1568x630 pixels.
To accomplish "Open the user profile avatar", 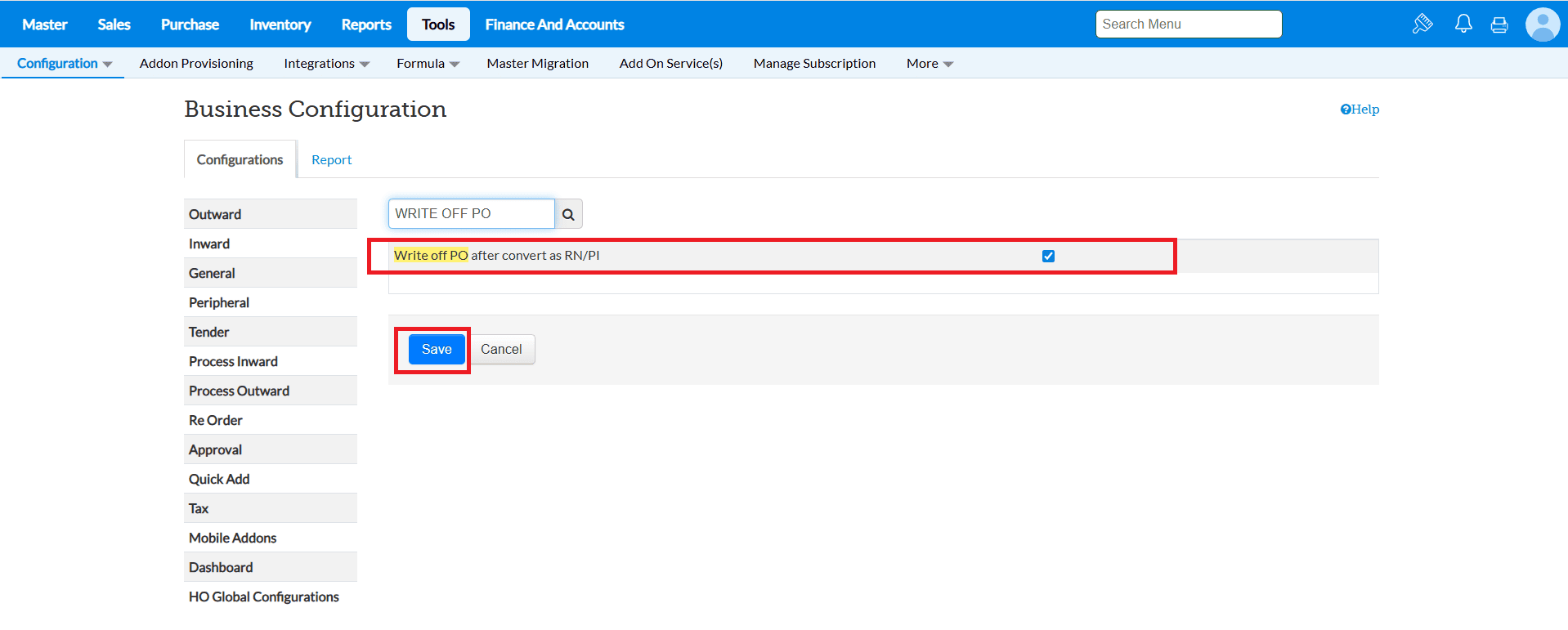I will (x=1542, y=25).
